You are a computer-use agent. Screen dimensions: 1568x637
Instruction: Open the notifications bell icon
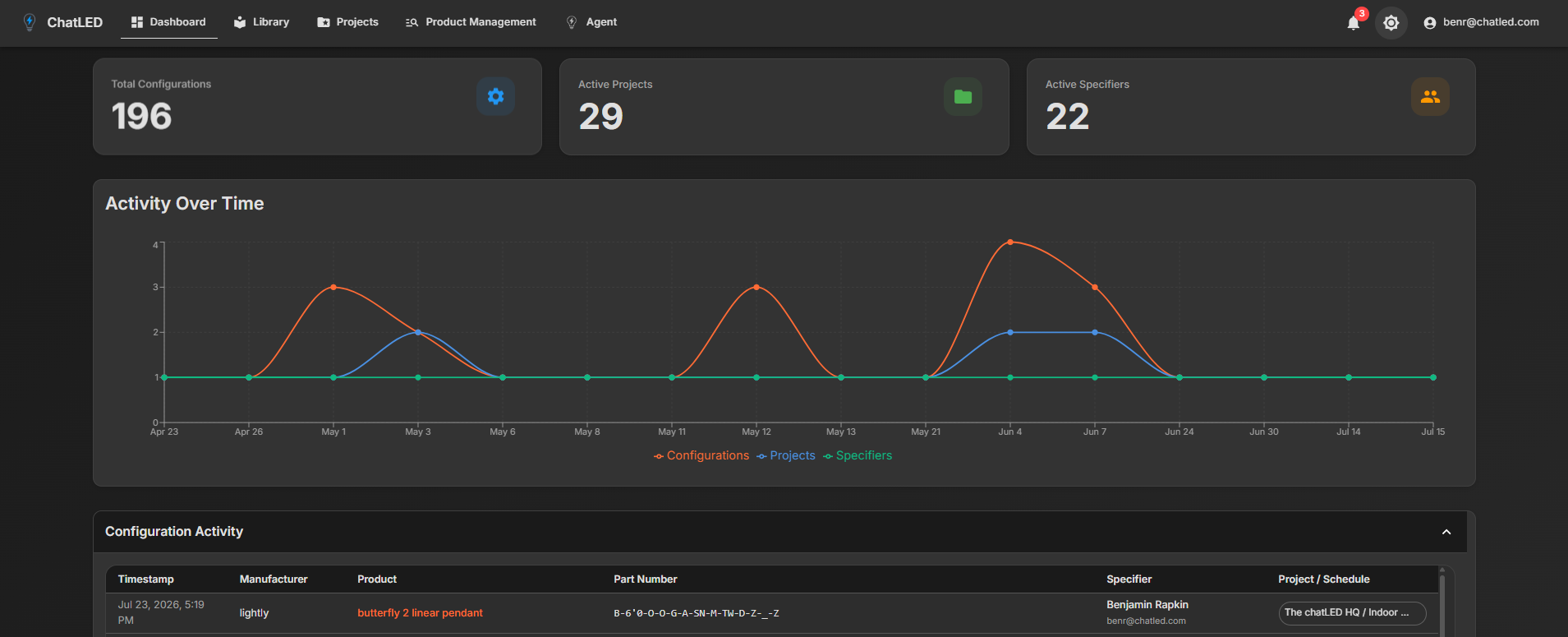click(1354, 23)
